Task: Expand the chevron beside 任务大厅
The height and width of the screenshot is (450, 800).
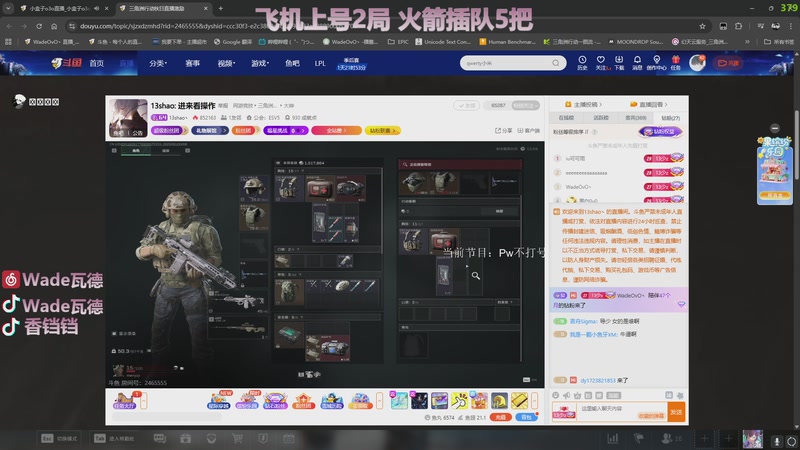Action: [x=144, y=401]
